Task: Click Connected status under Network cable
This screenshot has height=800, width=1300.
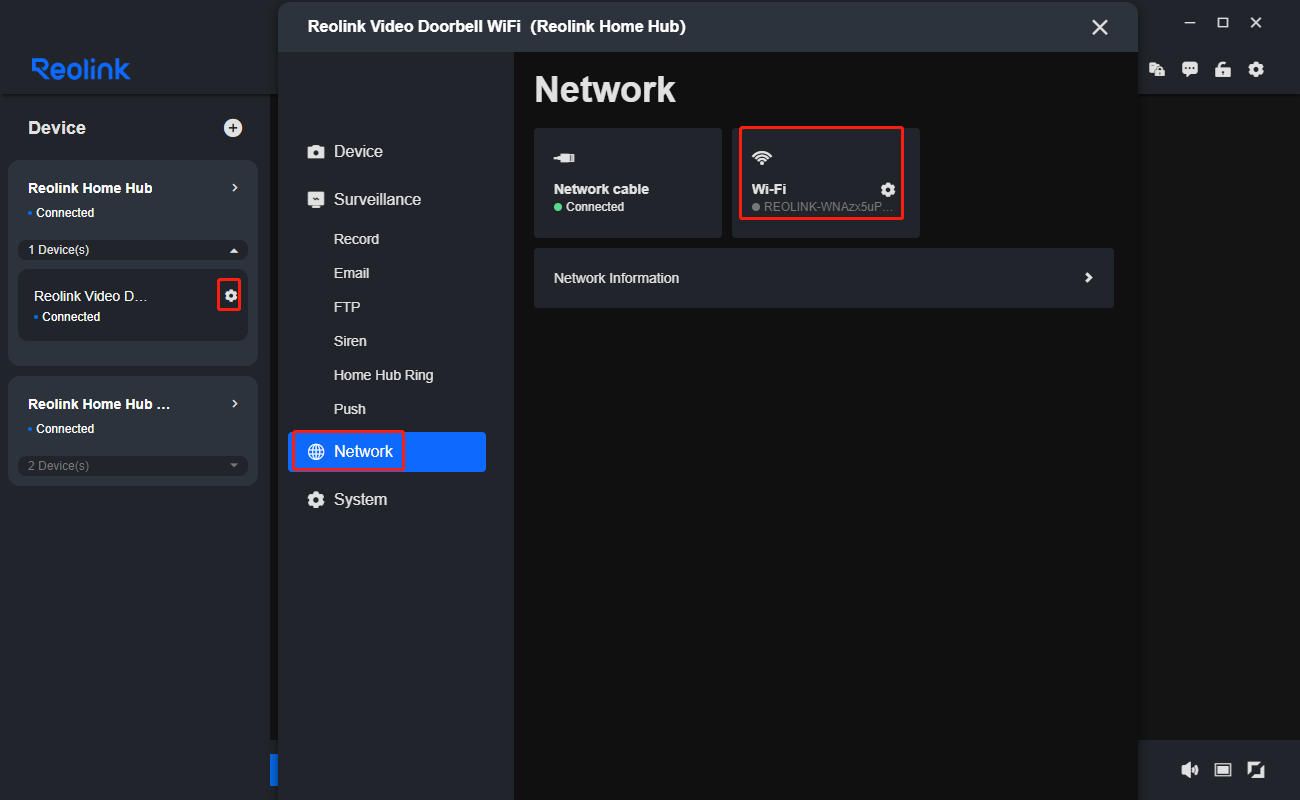Action: coord(595,207)
